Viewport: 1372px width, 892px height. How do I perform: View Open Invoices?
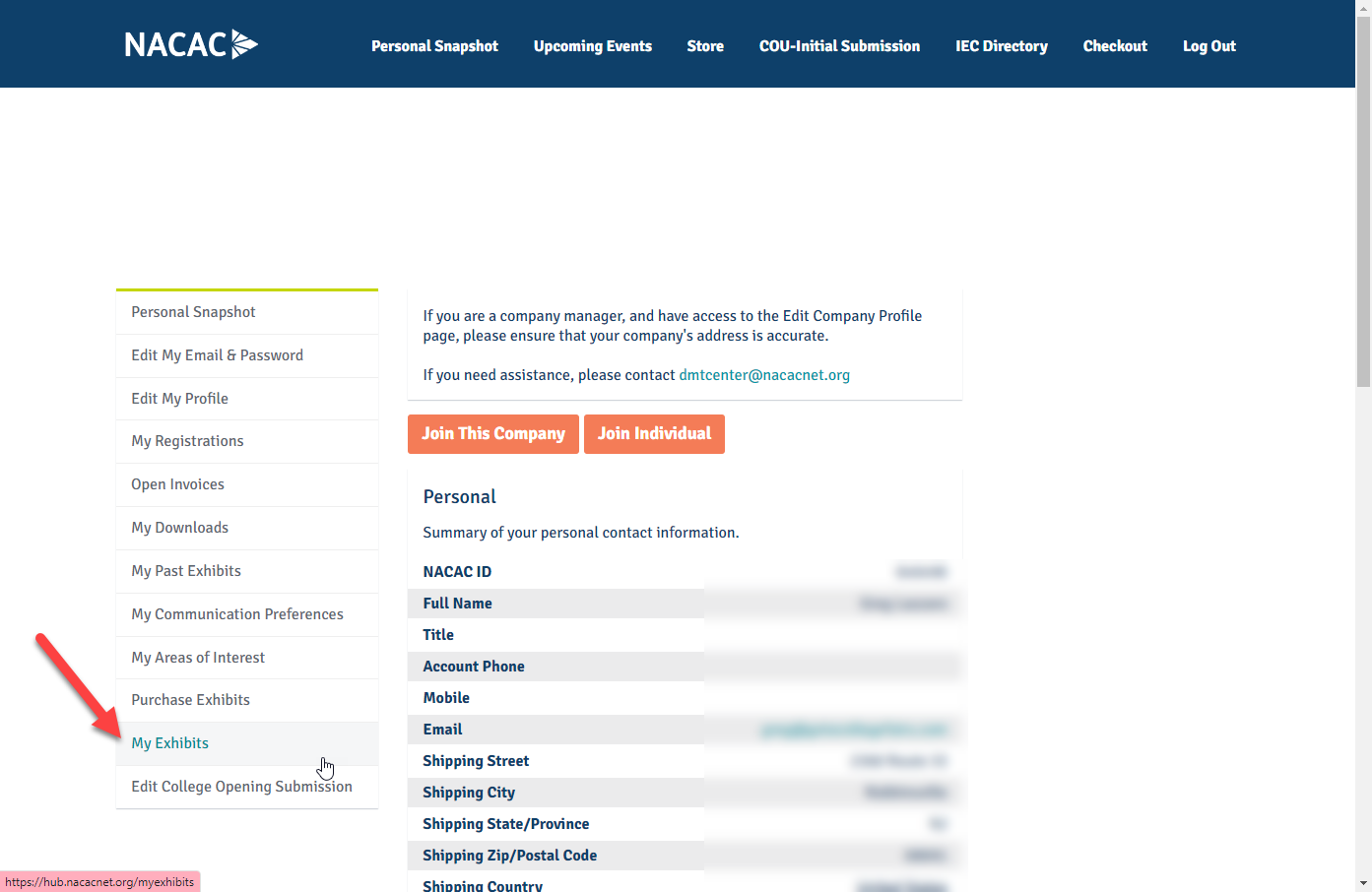pyautogui.click(x=247, y=484)
